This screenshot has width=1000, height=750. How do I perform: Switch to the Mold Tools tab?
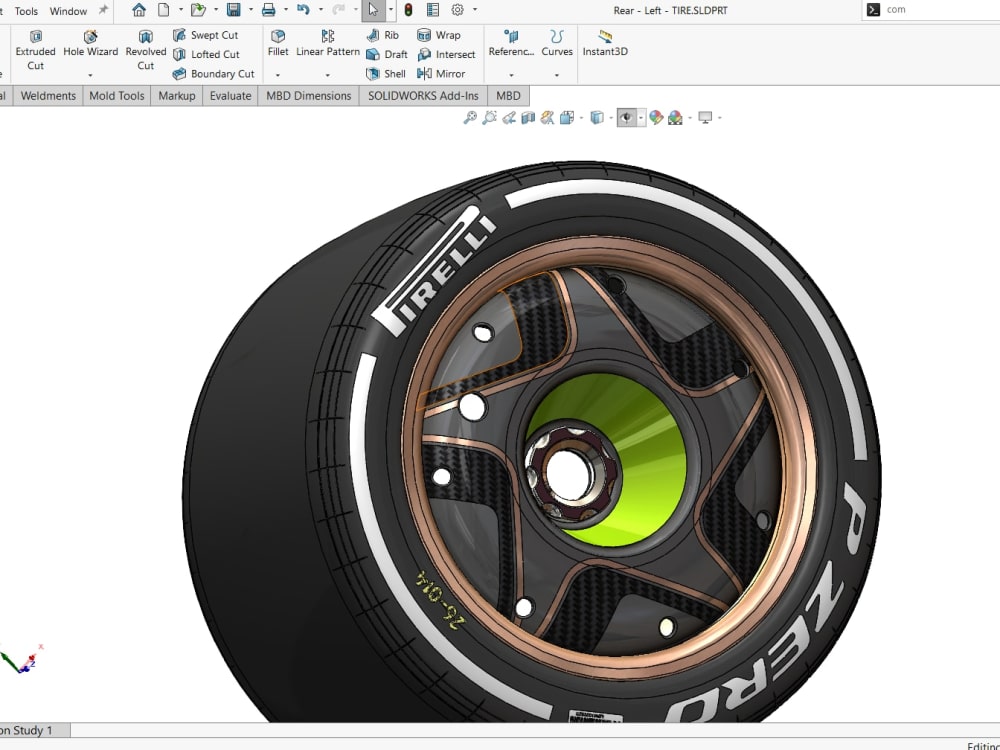tap(117, 96)
